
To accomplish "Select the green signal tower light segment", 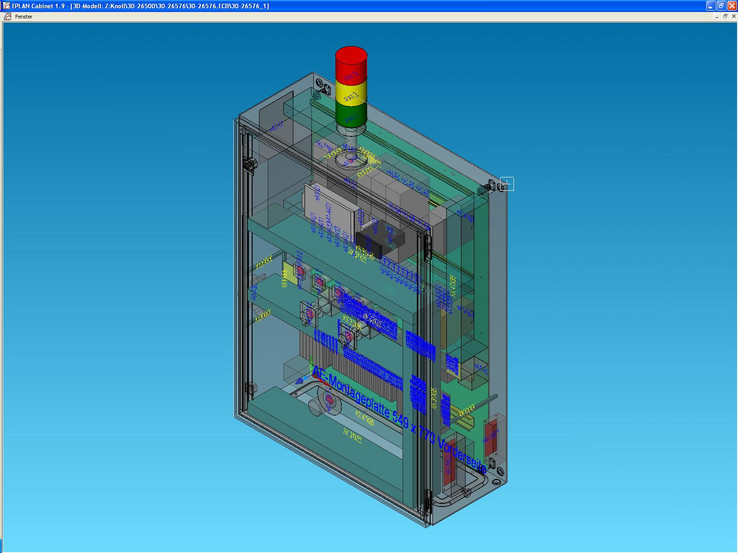I will [350, 115].
